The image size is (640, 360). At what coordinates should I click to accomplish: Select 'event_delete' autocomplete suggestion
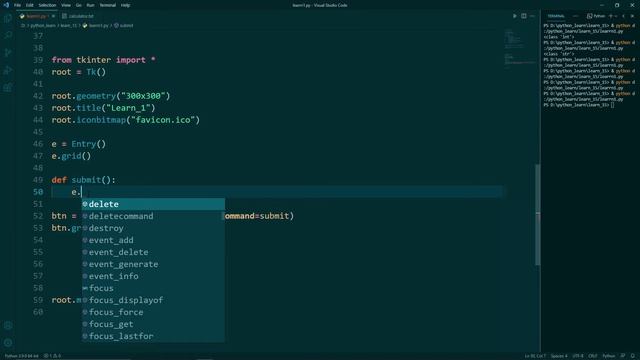click(153, 252)
